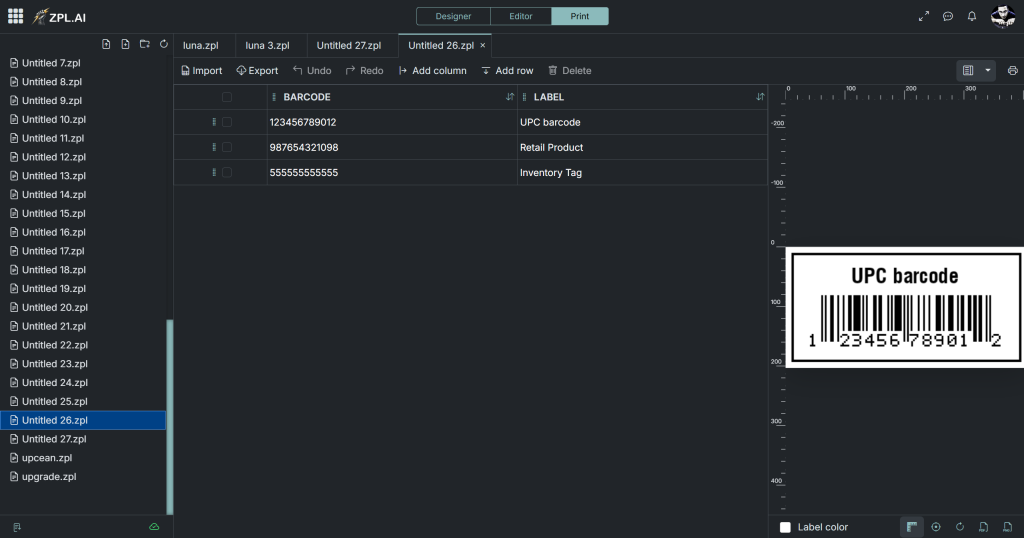Select the cell '123456789012'
Screen dimensions: 1024x538
pos(392,122)
